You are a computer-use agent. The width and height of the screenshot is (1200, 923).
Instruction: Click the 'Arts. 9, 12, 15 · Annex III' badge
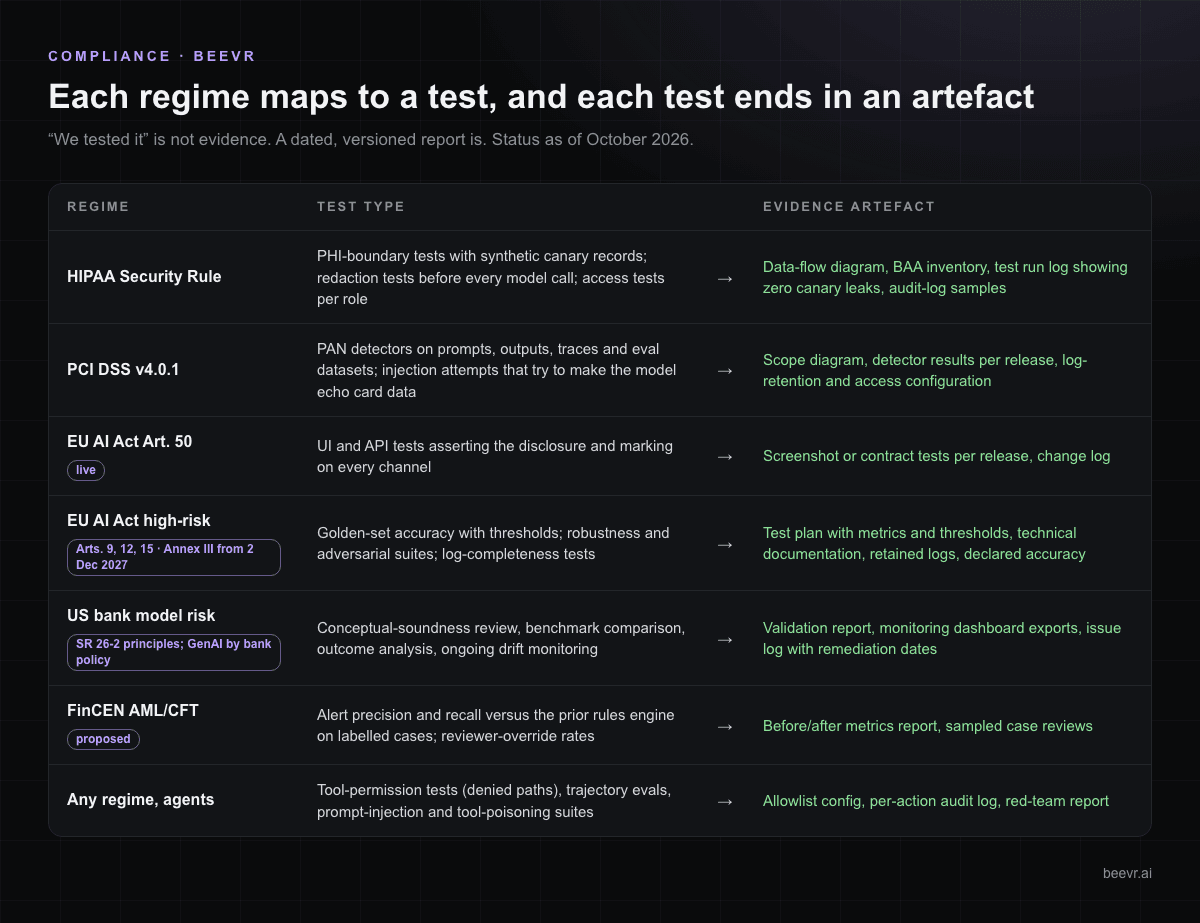(x=174, y=557)
